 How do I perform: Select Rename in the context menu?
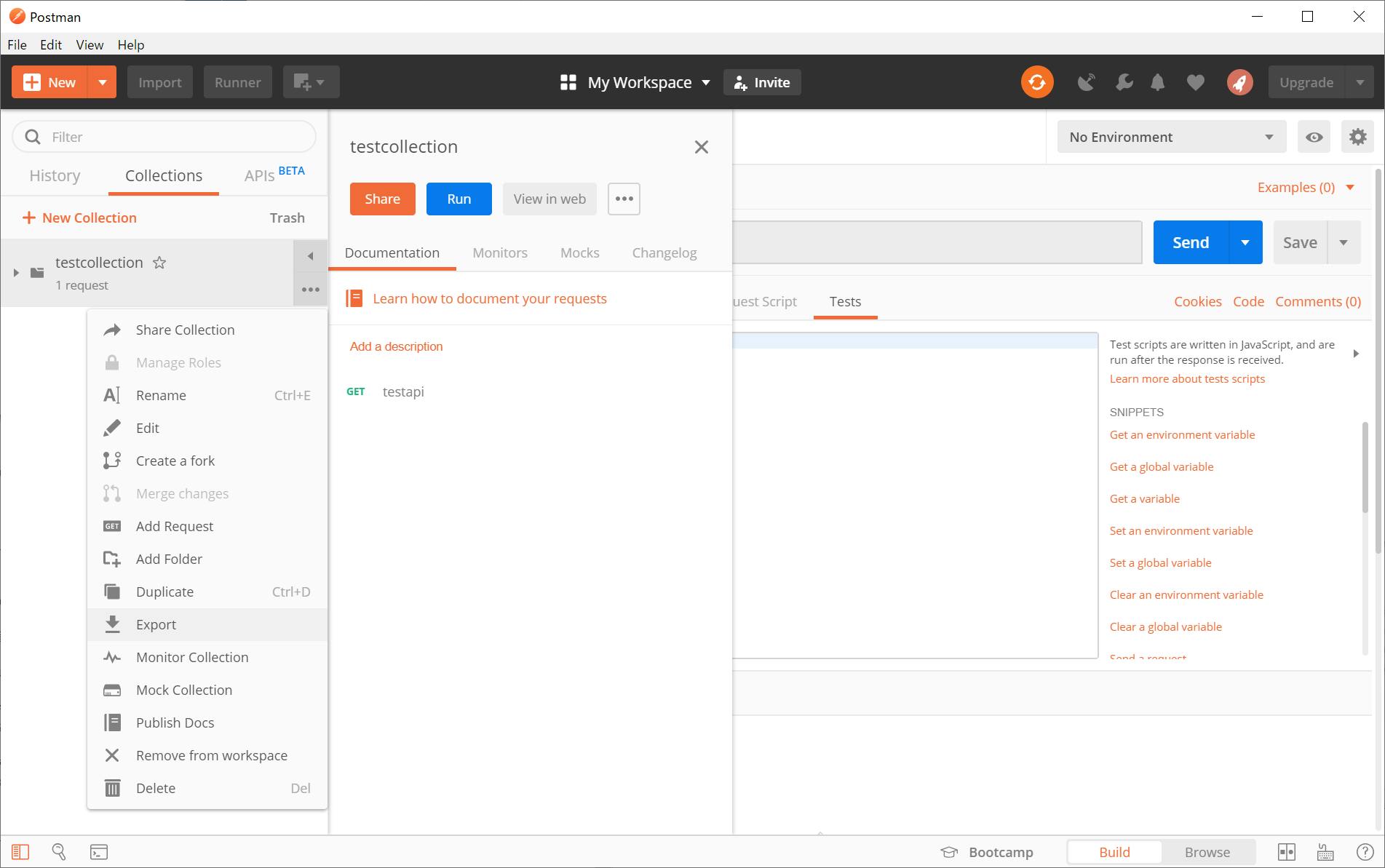tap(207, 395)
